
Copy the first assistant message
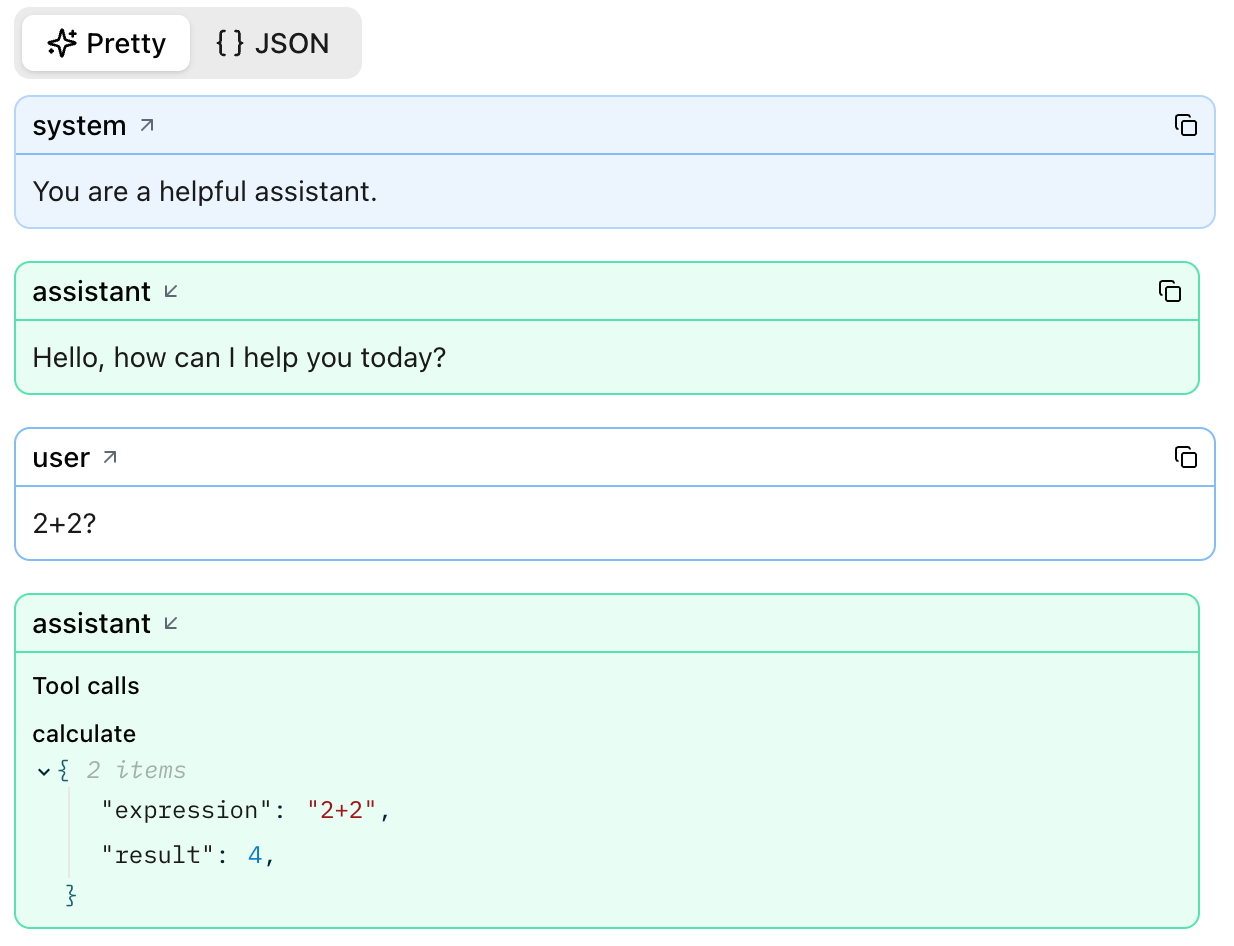(1170, 291)
